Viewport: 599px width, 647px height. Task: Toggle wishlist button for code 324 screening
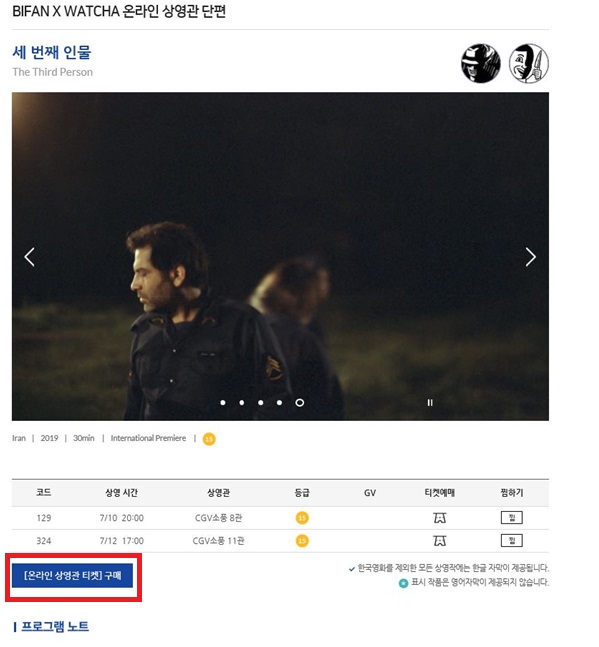point(512,541)
